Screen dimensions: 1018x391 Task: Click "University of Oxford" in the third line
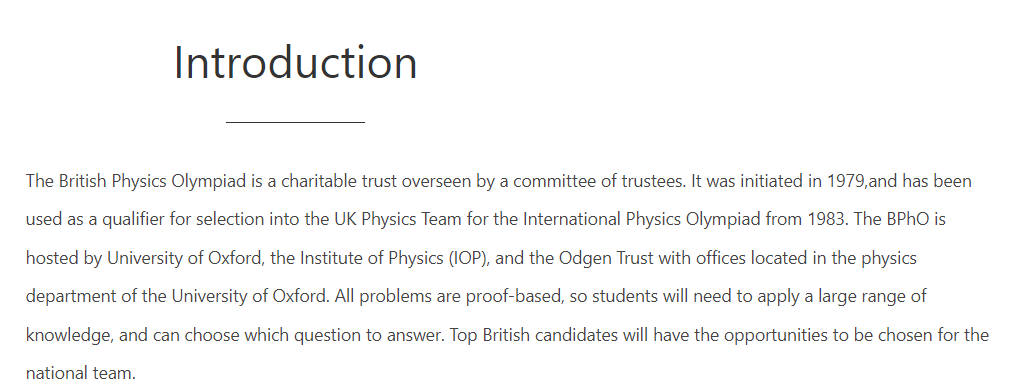click(184, 259)
